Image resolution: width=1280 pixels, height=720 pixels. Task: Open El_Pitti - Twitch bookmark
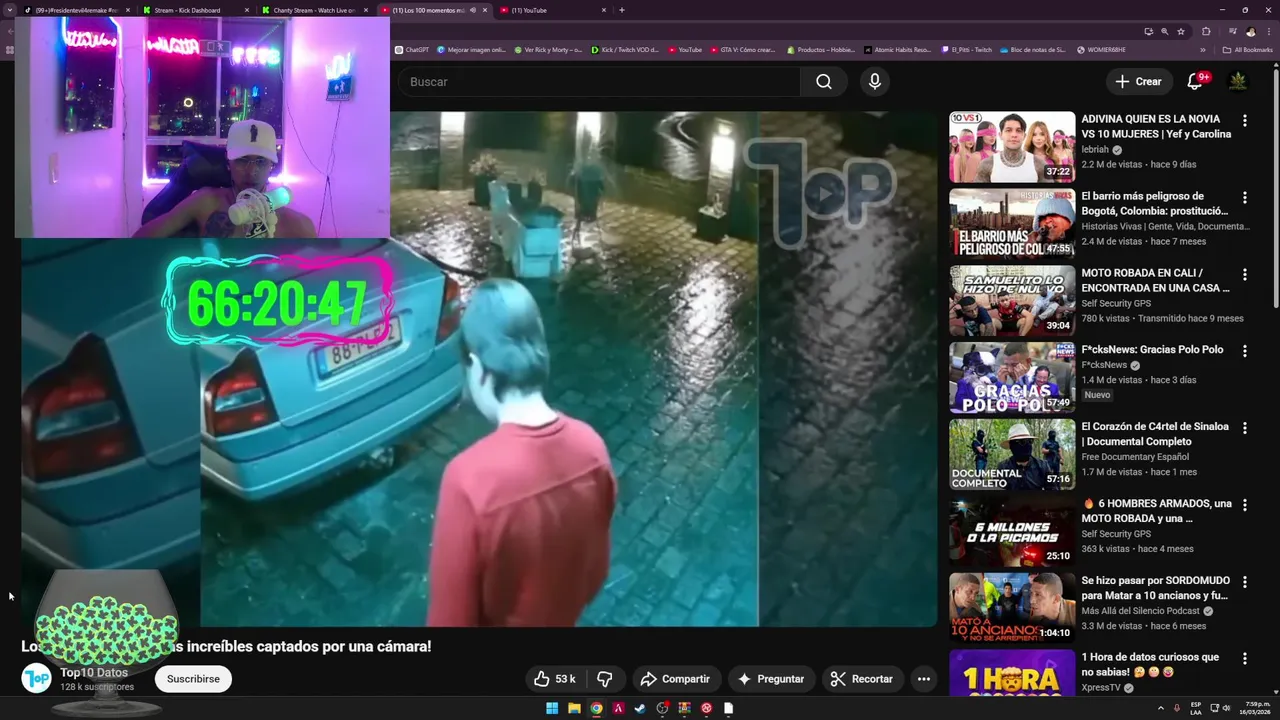pyautogui.click(x=966, y=49)
